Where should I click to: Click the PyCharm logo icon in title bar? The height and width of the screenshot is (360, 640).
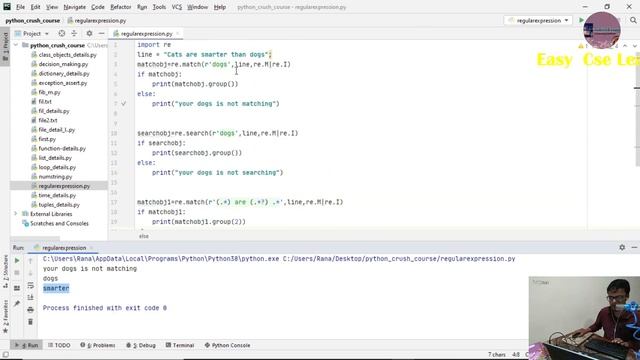(7, 7)
